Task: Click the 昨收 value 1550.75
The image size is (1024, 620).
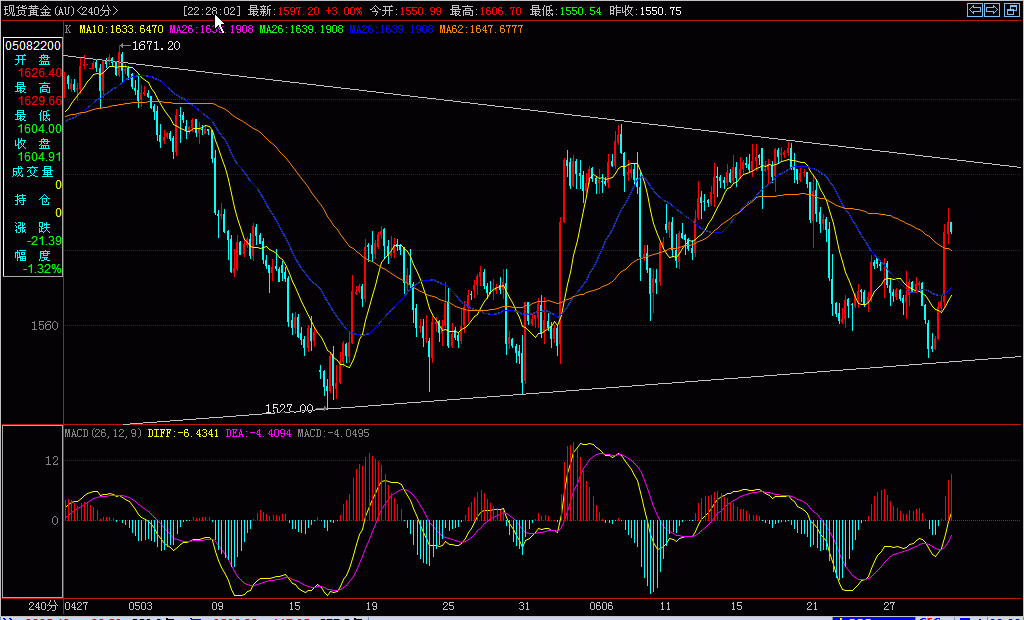Action: pyautogui.click(x=661, y=11)
